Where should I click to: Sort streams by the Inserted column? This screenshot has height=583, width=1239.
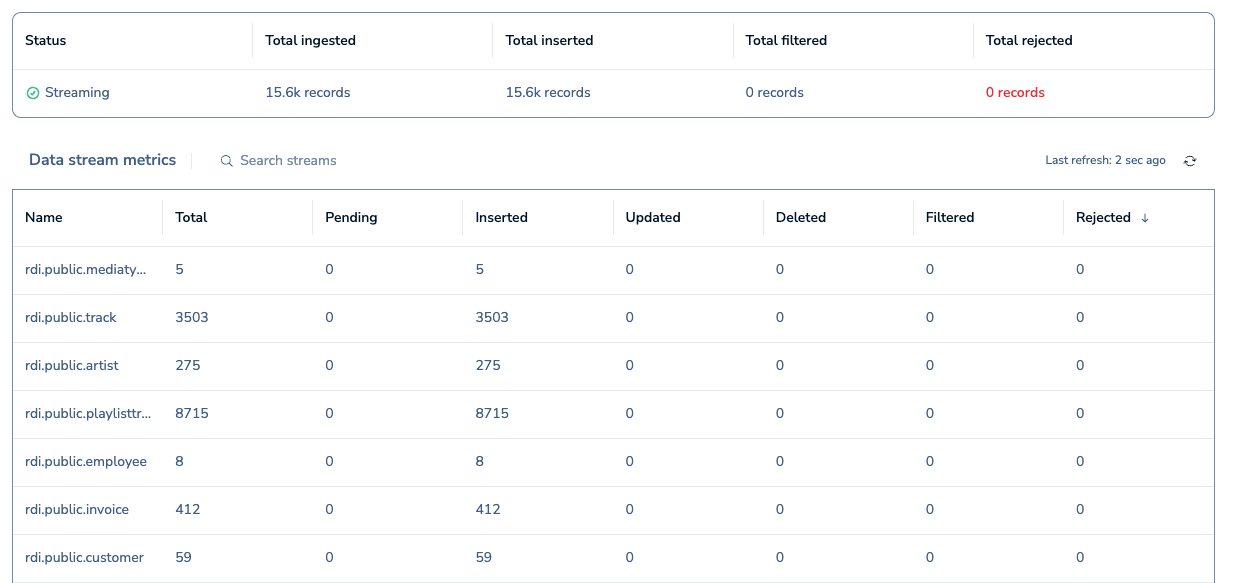pos(501,217)
